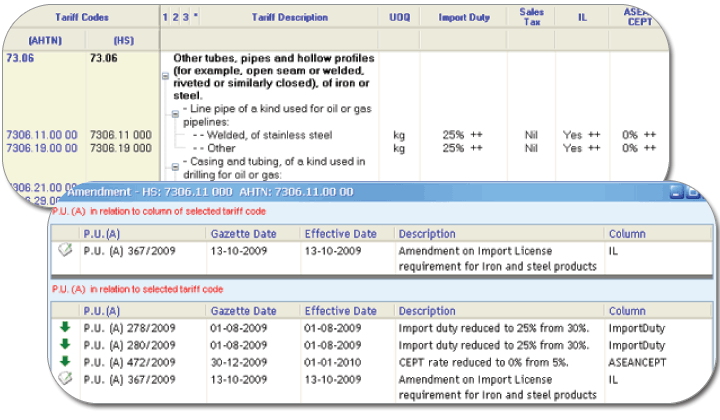This screenshot has height=420, width=720.
Task: Collapse the heading 73.06 description tree node
Action: coord(164,76)
